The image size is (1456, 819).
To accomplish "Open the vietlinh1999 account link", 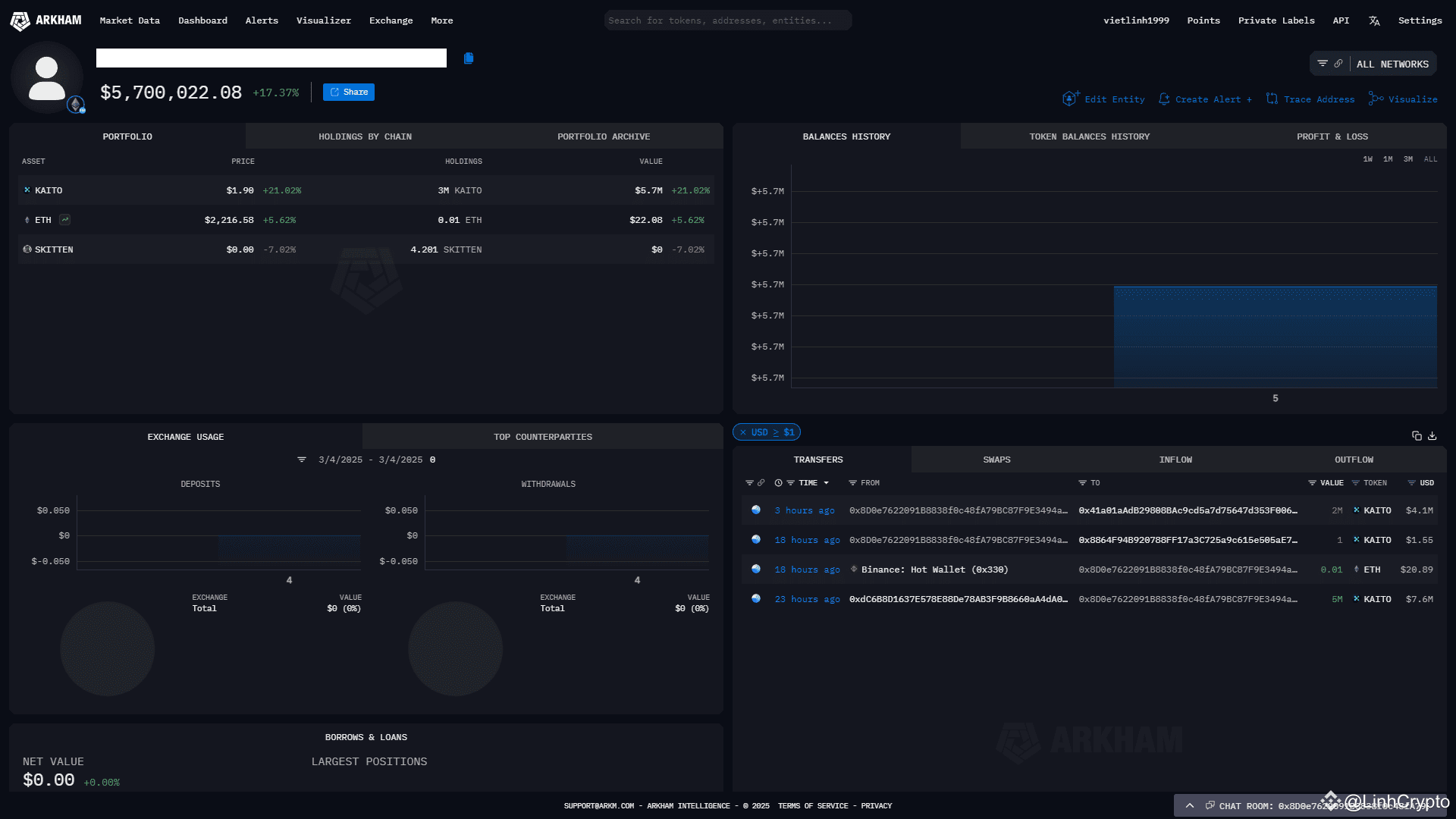I will coord(1136,20).
